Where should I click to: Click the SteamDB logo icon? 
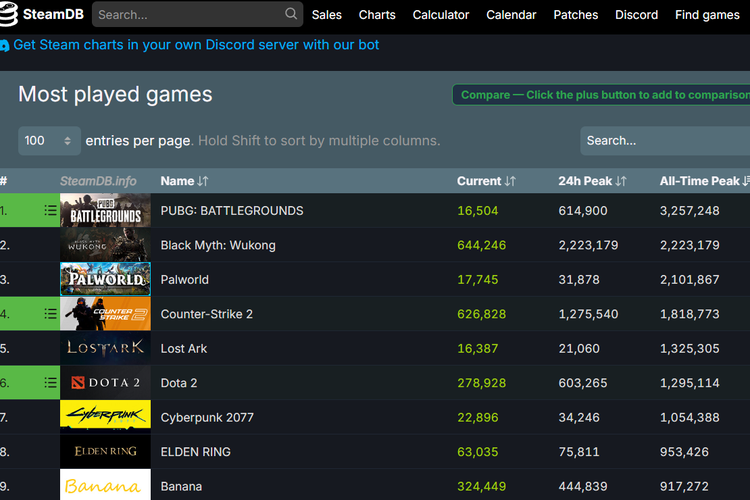click(10, 15)
